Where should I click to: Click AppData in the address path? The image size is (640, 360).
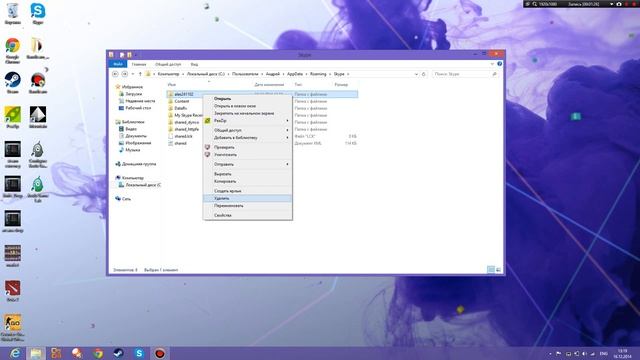295,74
